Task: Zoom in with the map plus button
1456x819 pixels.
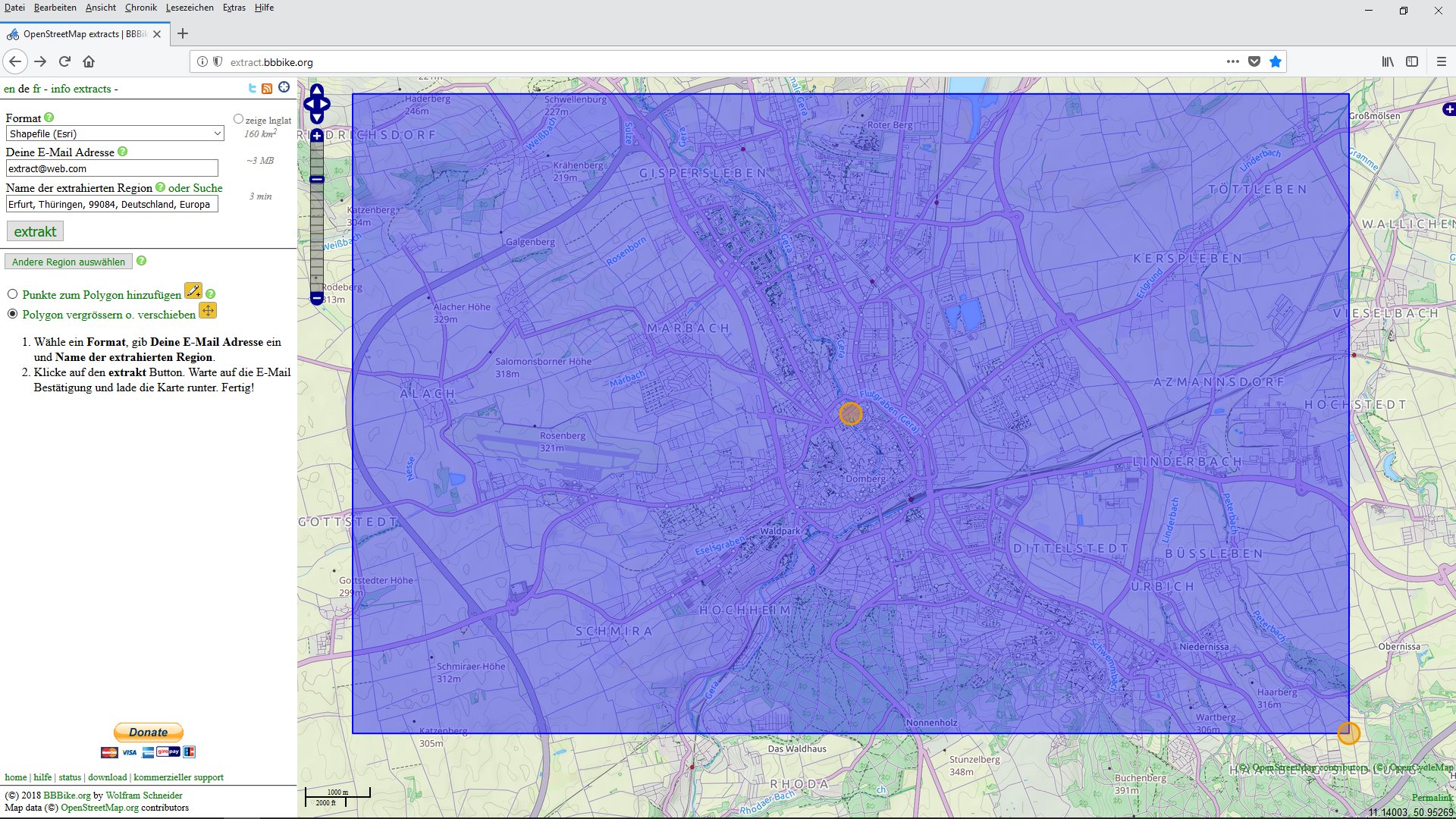Action: tap(317, 136)
